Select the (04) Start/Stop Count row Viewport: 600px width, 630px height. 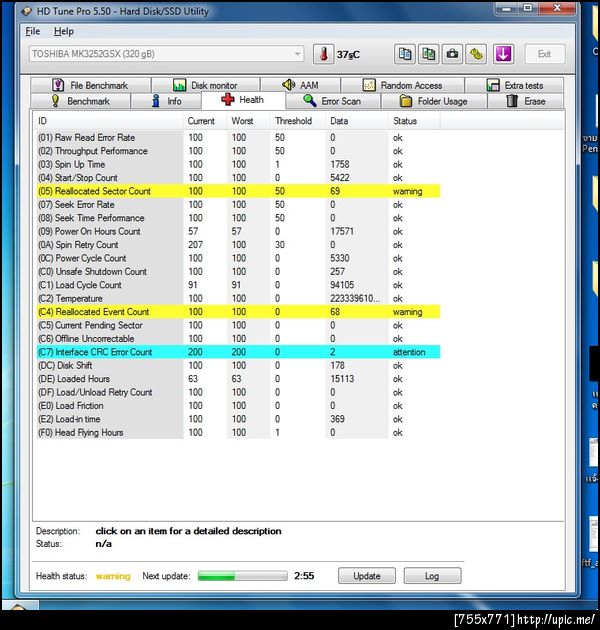tap(238, 178)
